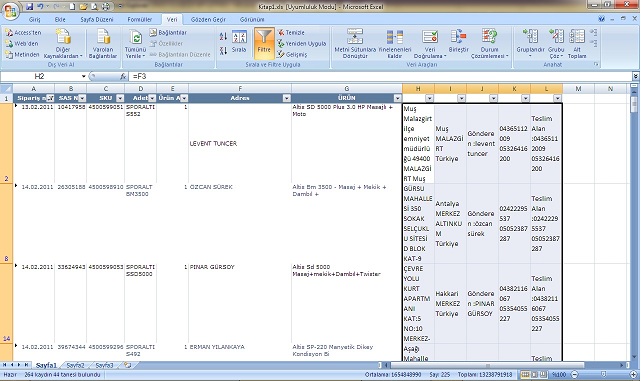Screen dimensions: 641x381
Task: Expand the Name Box dropdown
Action: pyautogui.click(x=83, y=76)
